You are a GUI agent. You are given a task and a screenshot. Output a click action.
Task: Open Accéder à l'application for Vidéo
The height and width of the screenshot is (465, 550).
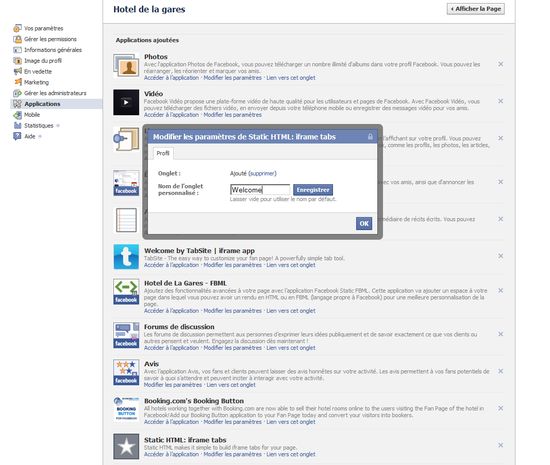(x=172, y=115)
